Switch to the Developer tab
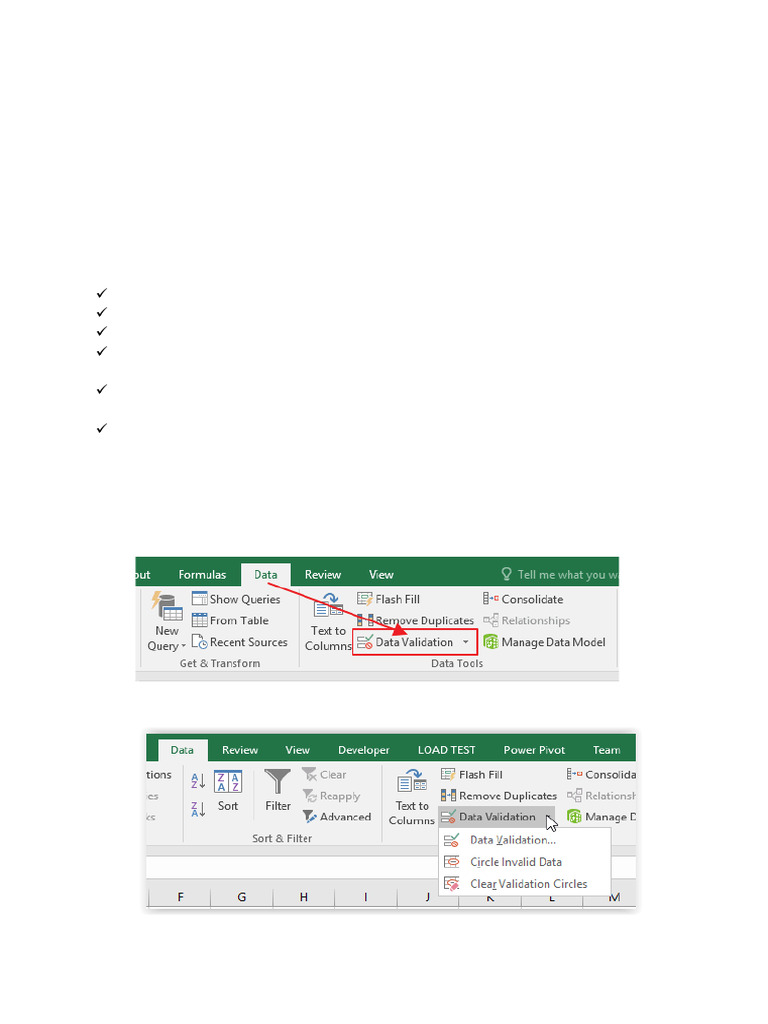This screenshot has width=768, height=1024. point(364,750)
